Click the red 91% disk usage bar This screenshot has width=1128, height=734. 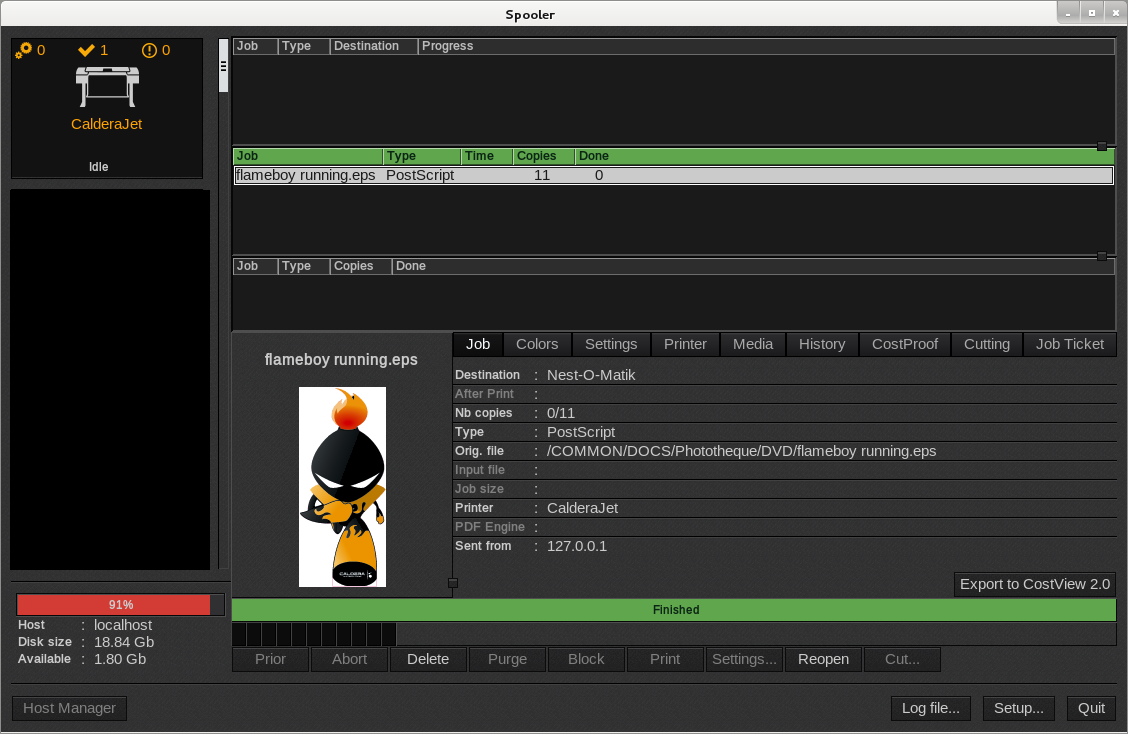[114, 605]
